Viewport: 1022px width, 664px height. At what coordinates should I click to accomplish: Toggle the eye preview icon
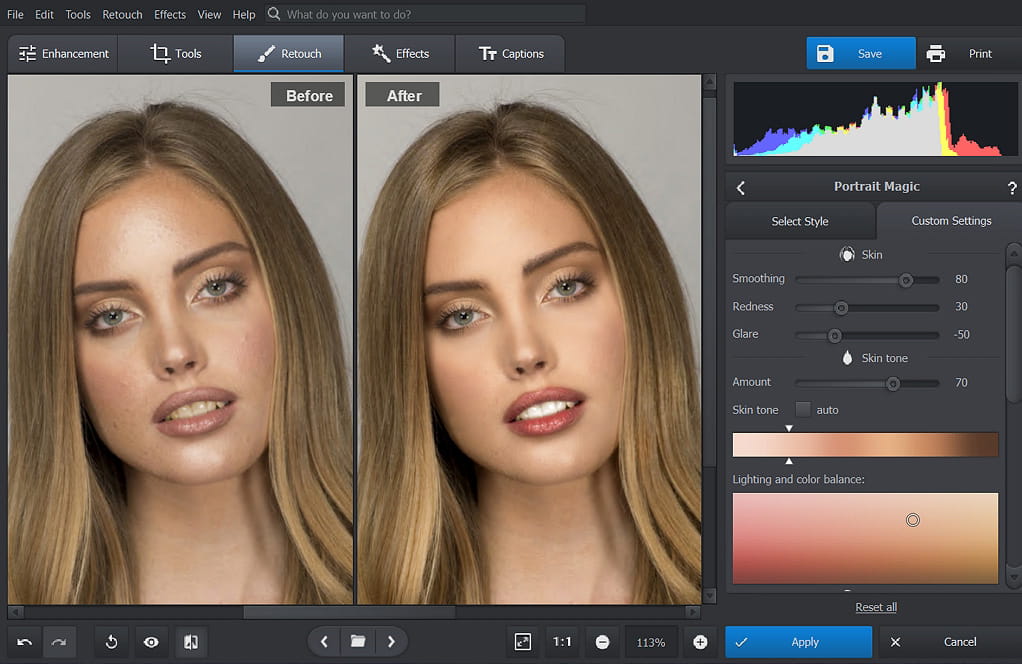coord(151,642)
